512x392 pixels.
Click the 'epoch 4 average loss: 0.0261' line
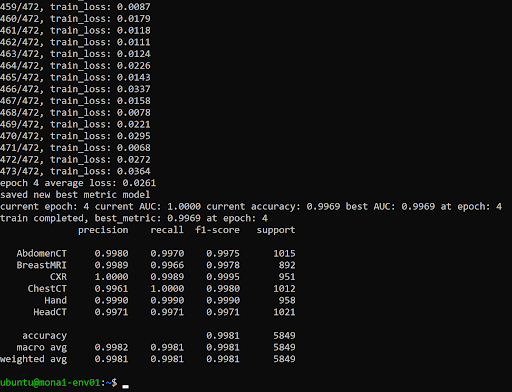click(78, 183)
